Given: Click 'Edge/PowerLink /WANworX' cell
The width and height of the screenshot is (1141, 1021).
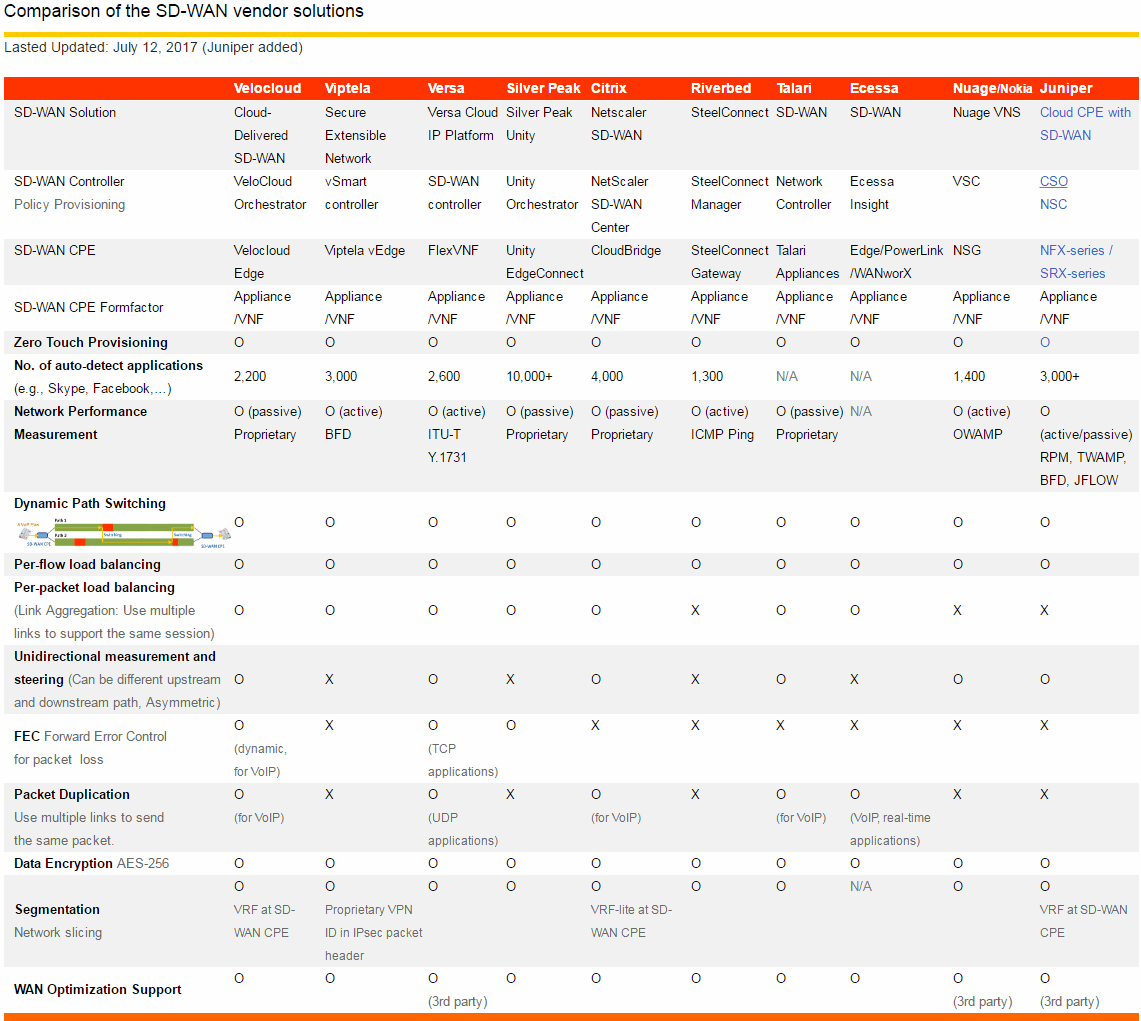Looking at the screenshot, I should (896, 262).
